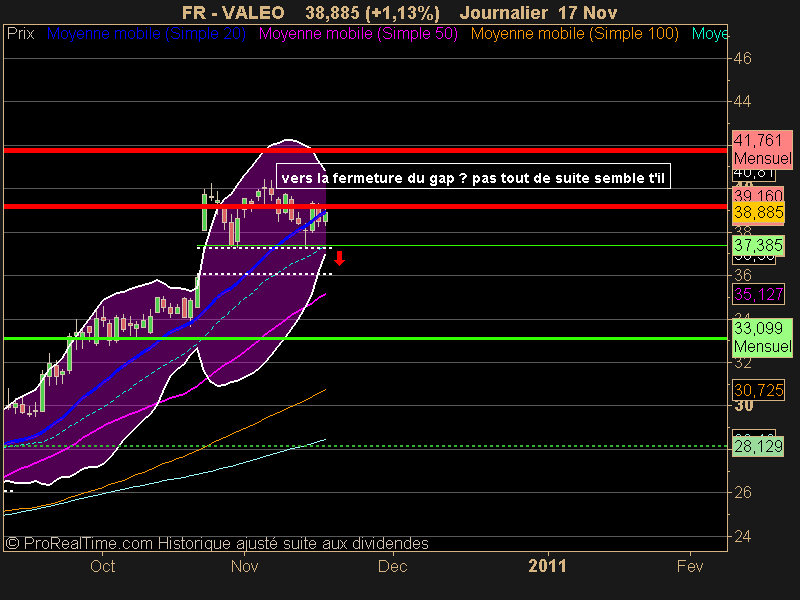Click the '46' price axis value
The image size is (800, 600).
click(742, 59)
